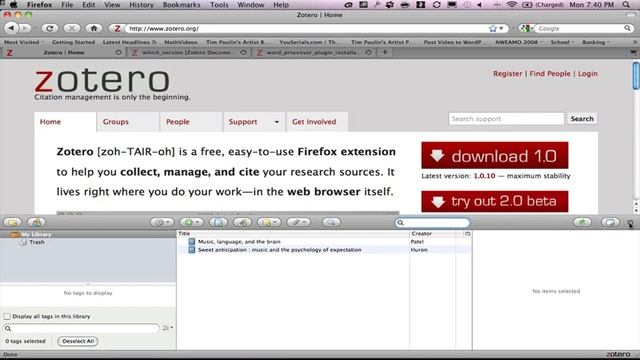Open the Banking bookmarks folder
The image size is (640, 360).
(x=596, y=42)
